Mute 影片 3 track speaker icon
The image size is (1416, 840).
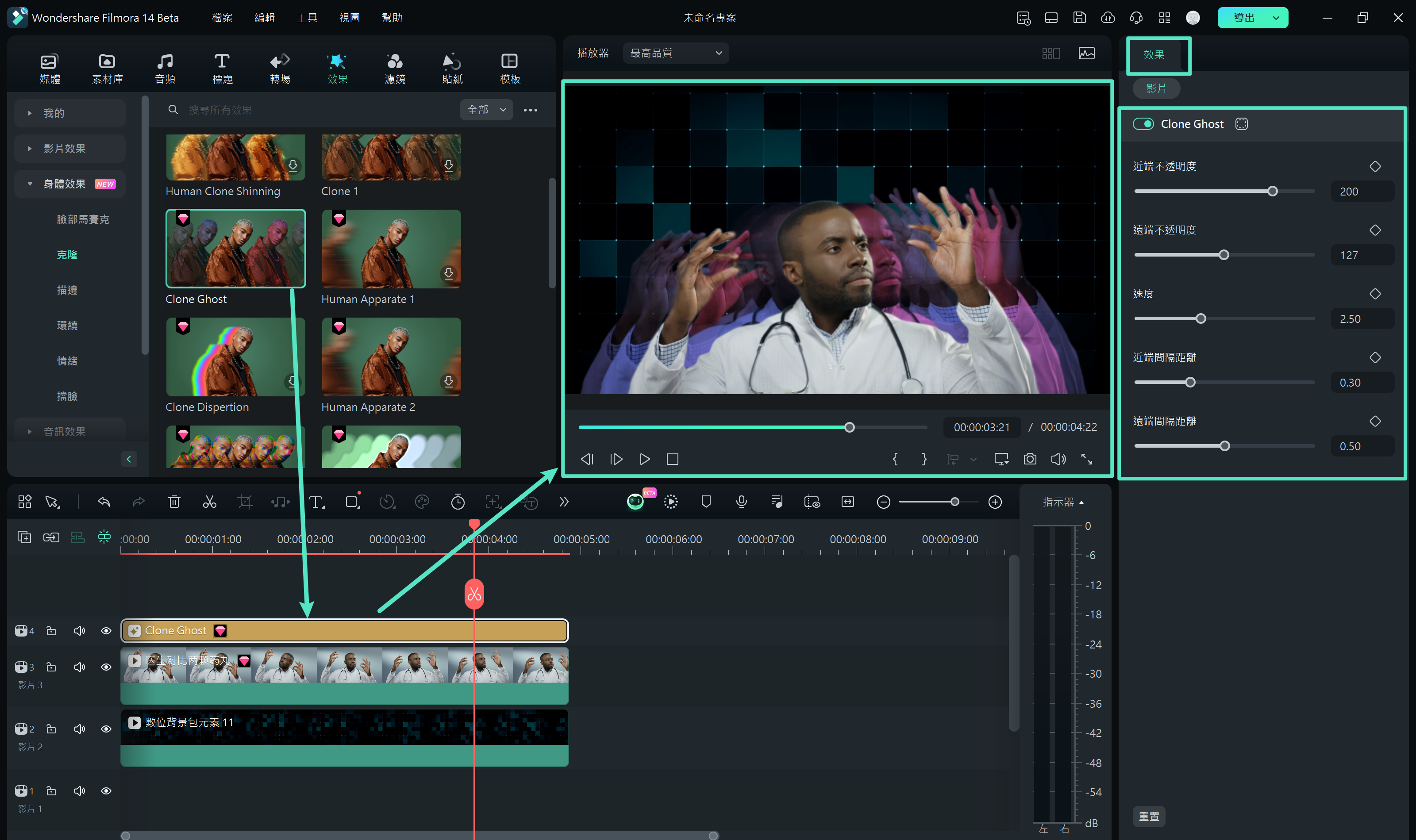click(x=79, y=667)
